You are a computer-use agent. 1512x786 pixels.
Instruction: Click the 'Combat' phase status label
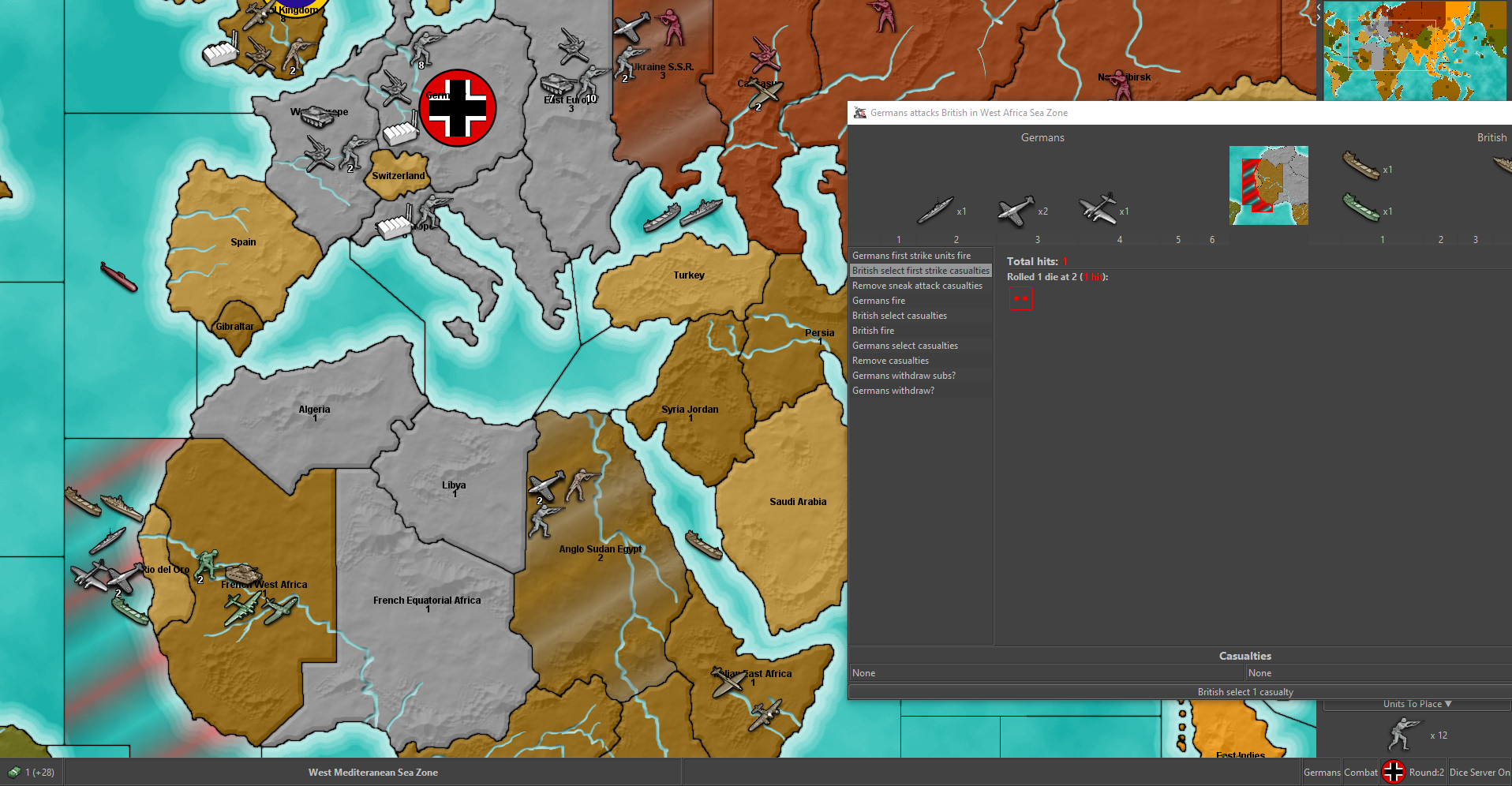tap(1360, 773)
